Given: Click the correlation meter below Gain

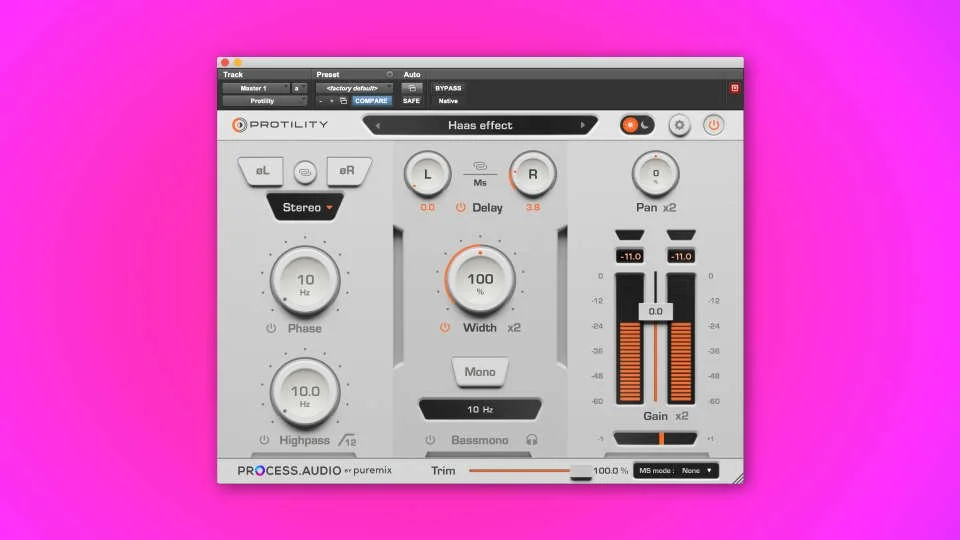Looking at the screenshot, I should click(655, 438).
